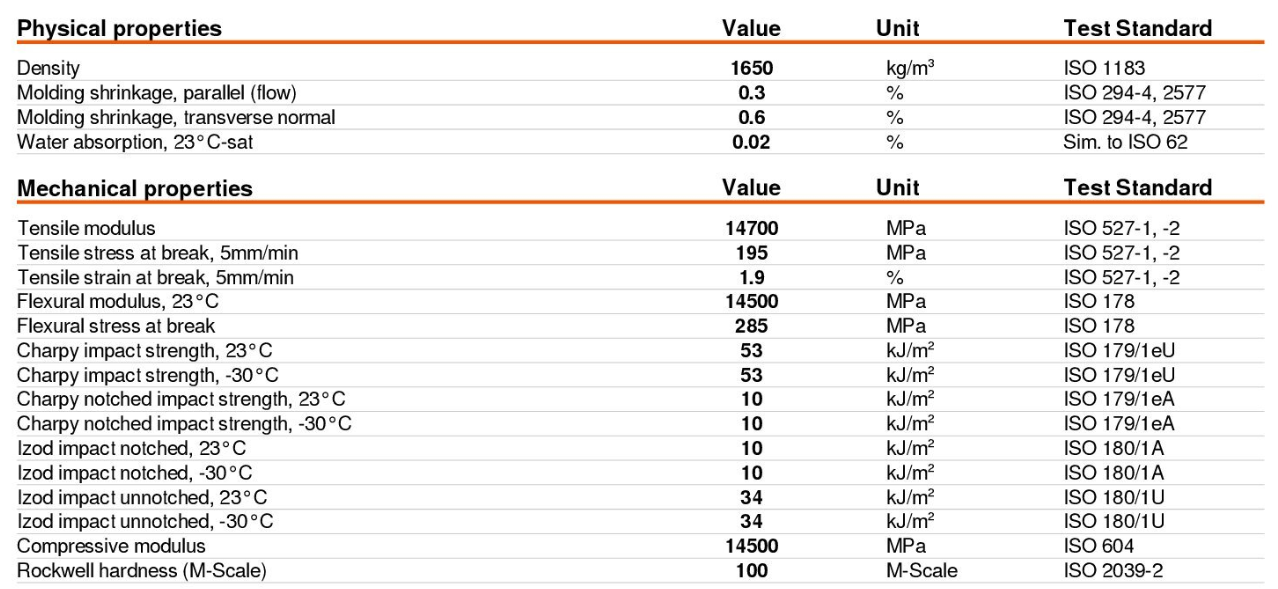Select the Sim. to ISO 62 standard

[x=1125, y=142]
